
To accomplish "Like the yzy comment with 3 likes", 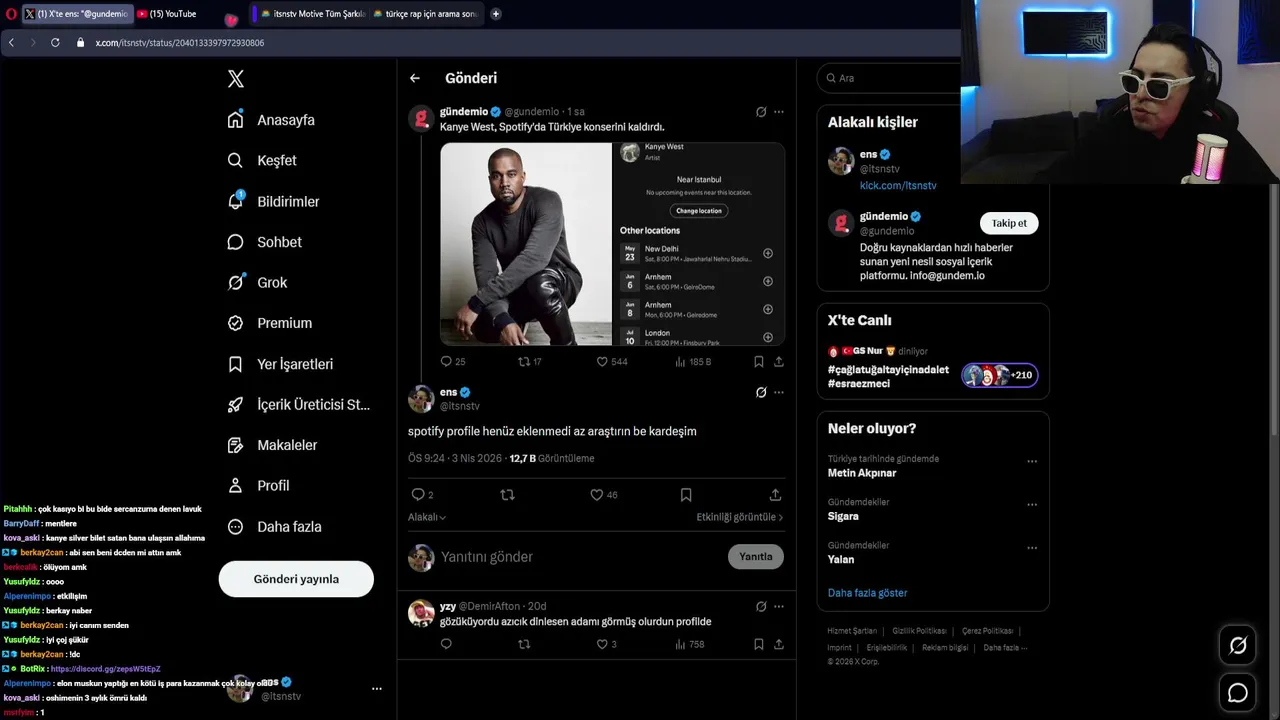I will tap(607, 644).
